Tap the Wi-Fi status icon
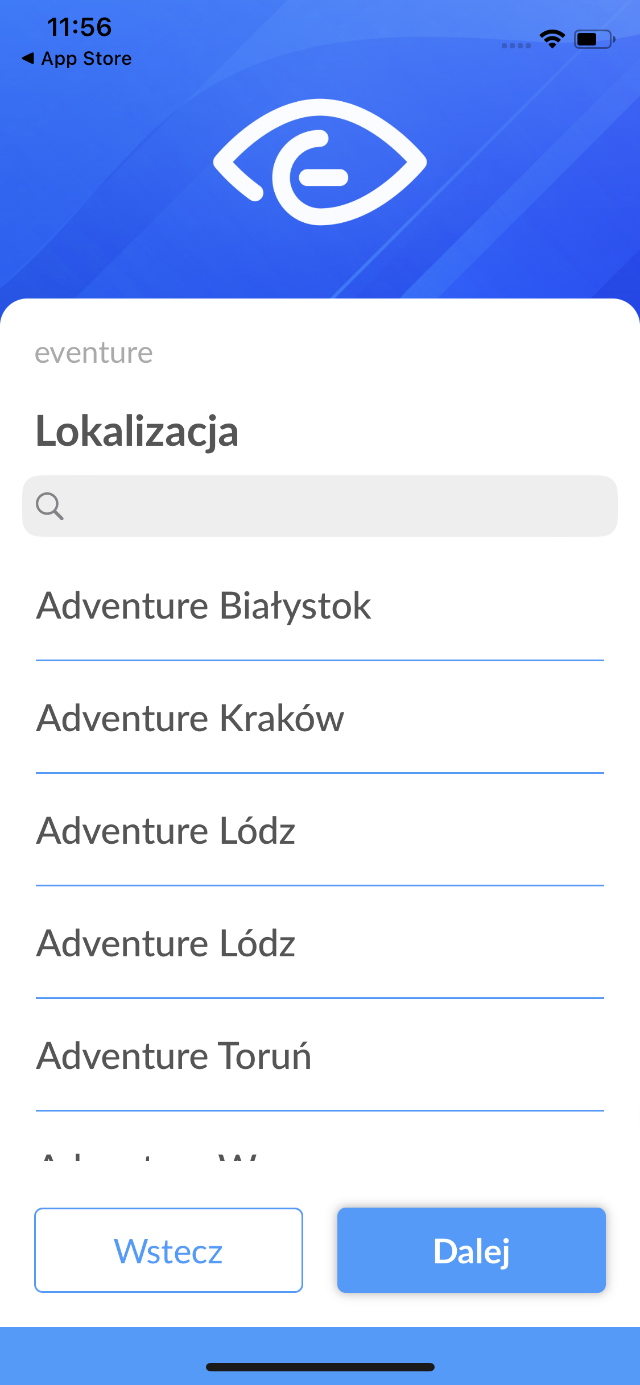 click(551, 39)
